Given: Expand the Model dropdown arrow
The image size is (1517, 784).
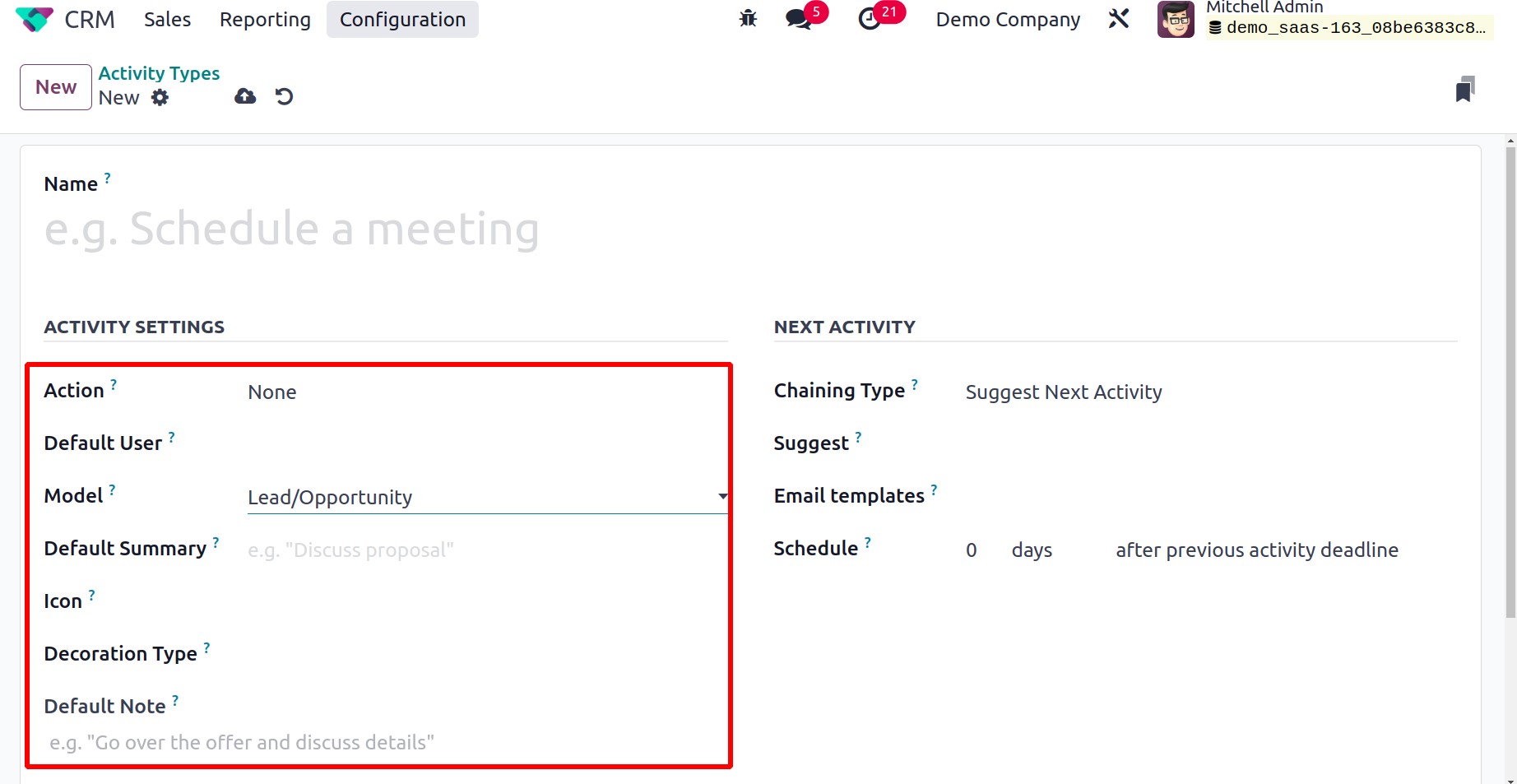Looking at the screenshot, I should (x=722, y=496).
